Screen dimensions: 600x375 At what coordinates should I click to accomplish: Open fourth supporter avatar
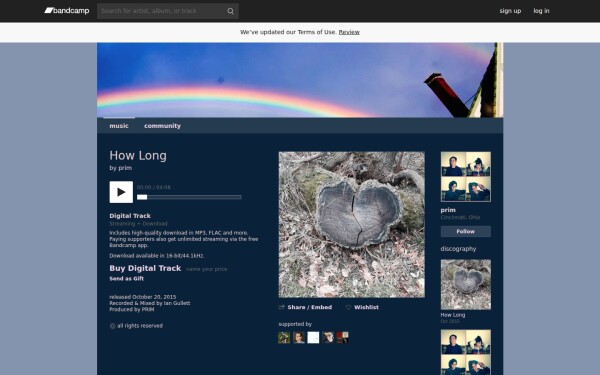pyautogui.click(x=328, y=338)
